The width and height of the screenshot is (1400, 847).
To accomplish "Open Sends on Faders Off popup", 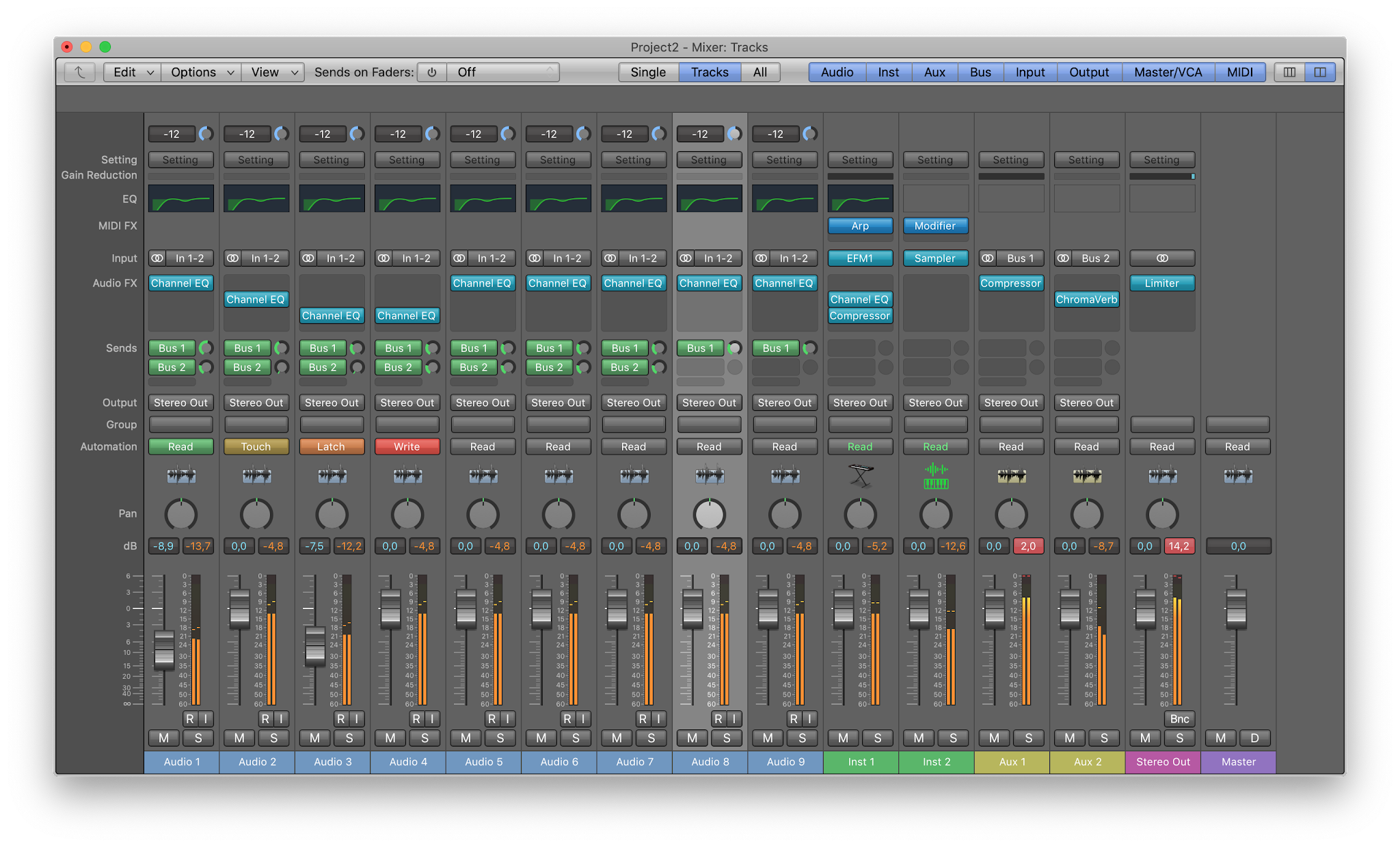I will pyautogui.click(x=503, y=72).
